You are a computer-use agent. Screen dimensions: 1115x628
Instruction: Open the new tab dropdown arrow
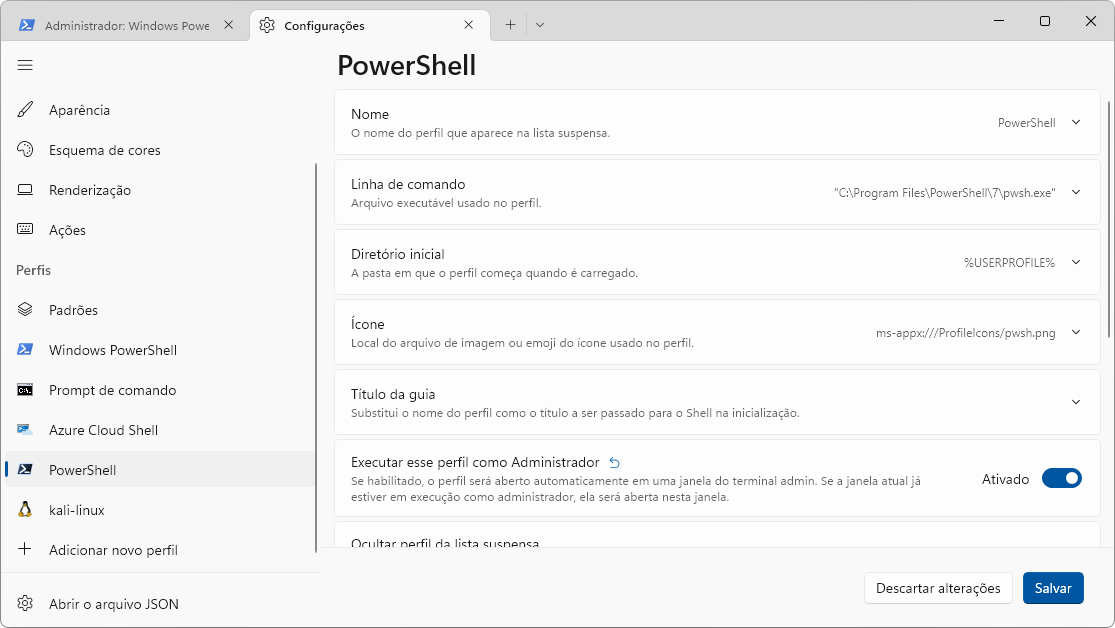[540, 25]
